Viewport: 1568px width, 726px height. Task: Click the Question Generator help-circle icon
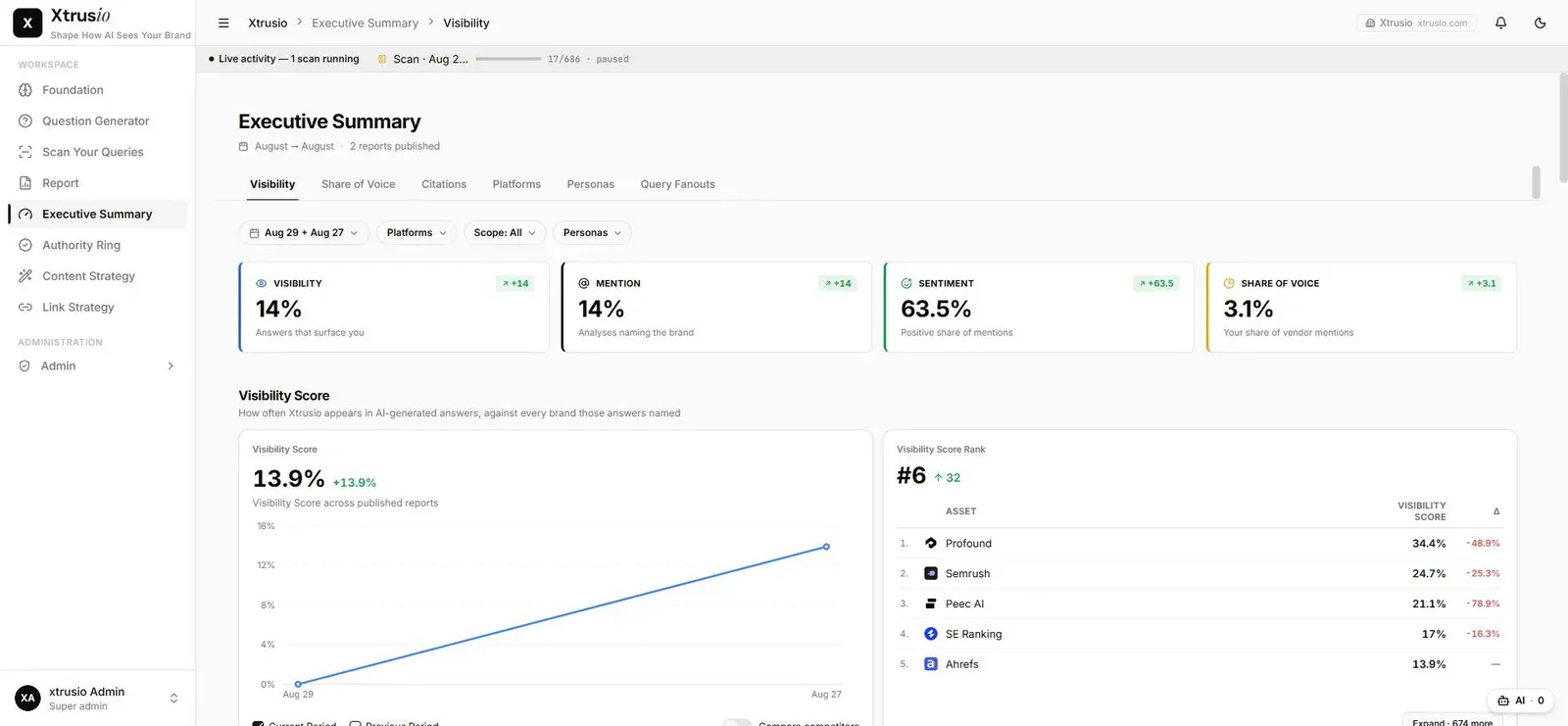point(25,121)
